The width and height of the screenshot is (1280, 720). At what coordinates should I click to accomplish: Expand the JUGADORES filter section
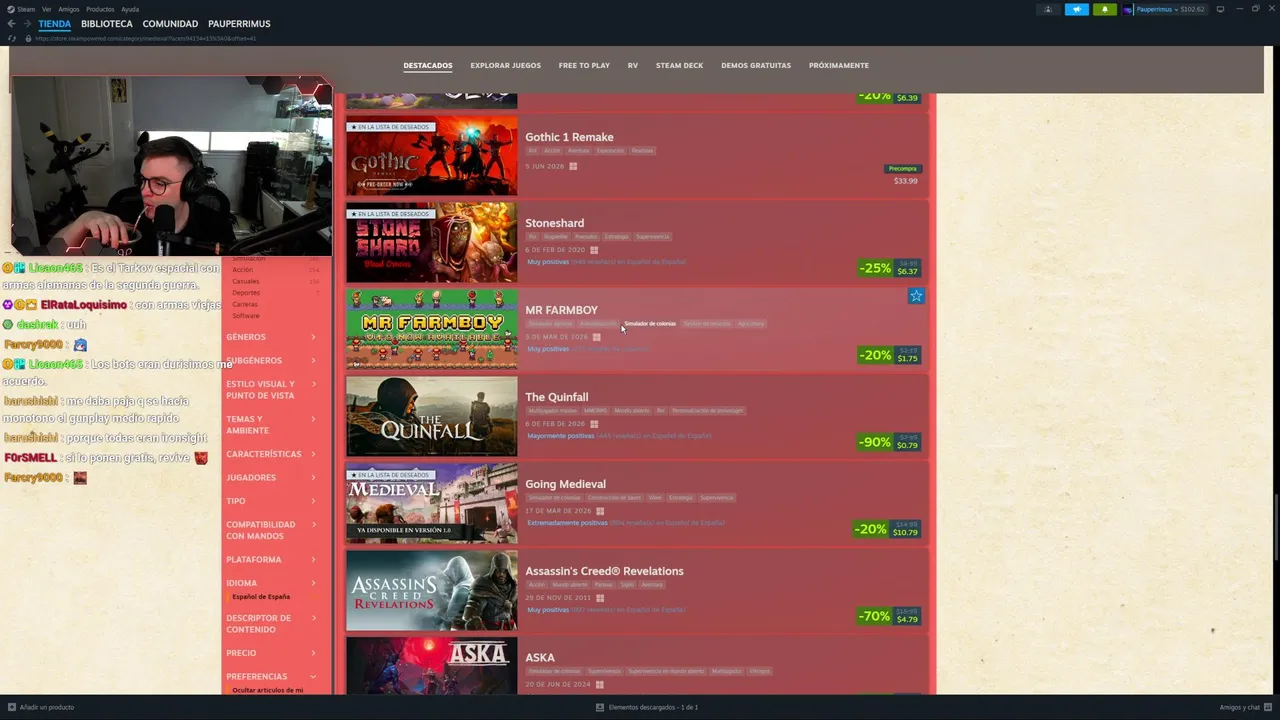coord(271,477)
